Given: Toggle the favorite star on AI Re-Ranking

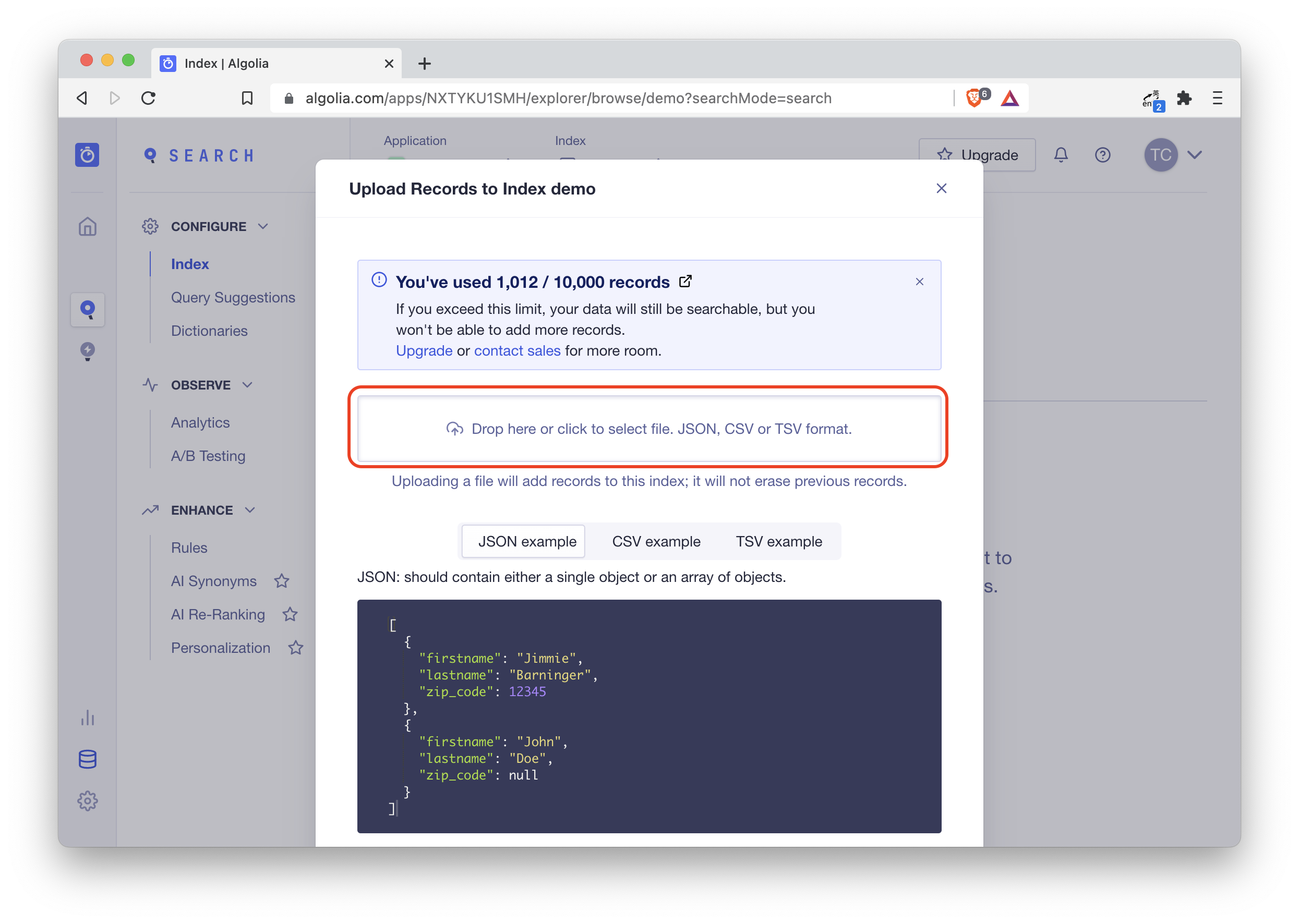Looking at the screenshot, I should [290, 614].
